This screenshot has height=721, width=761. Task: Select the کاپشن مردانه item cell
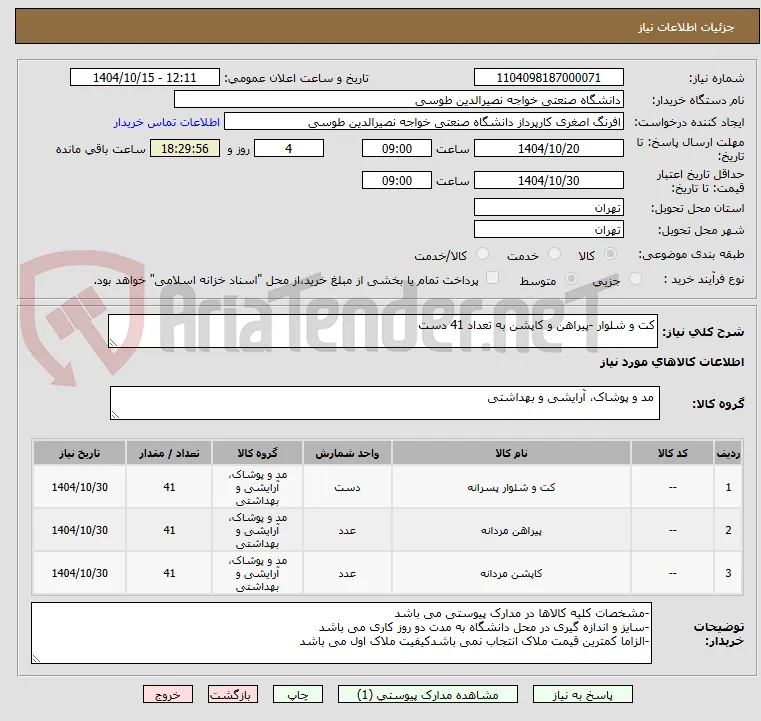[511, 573]
